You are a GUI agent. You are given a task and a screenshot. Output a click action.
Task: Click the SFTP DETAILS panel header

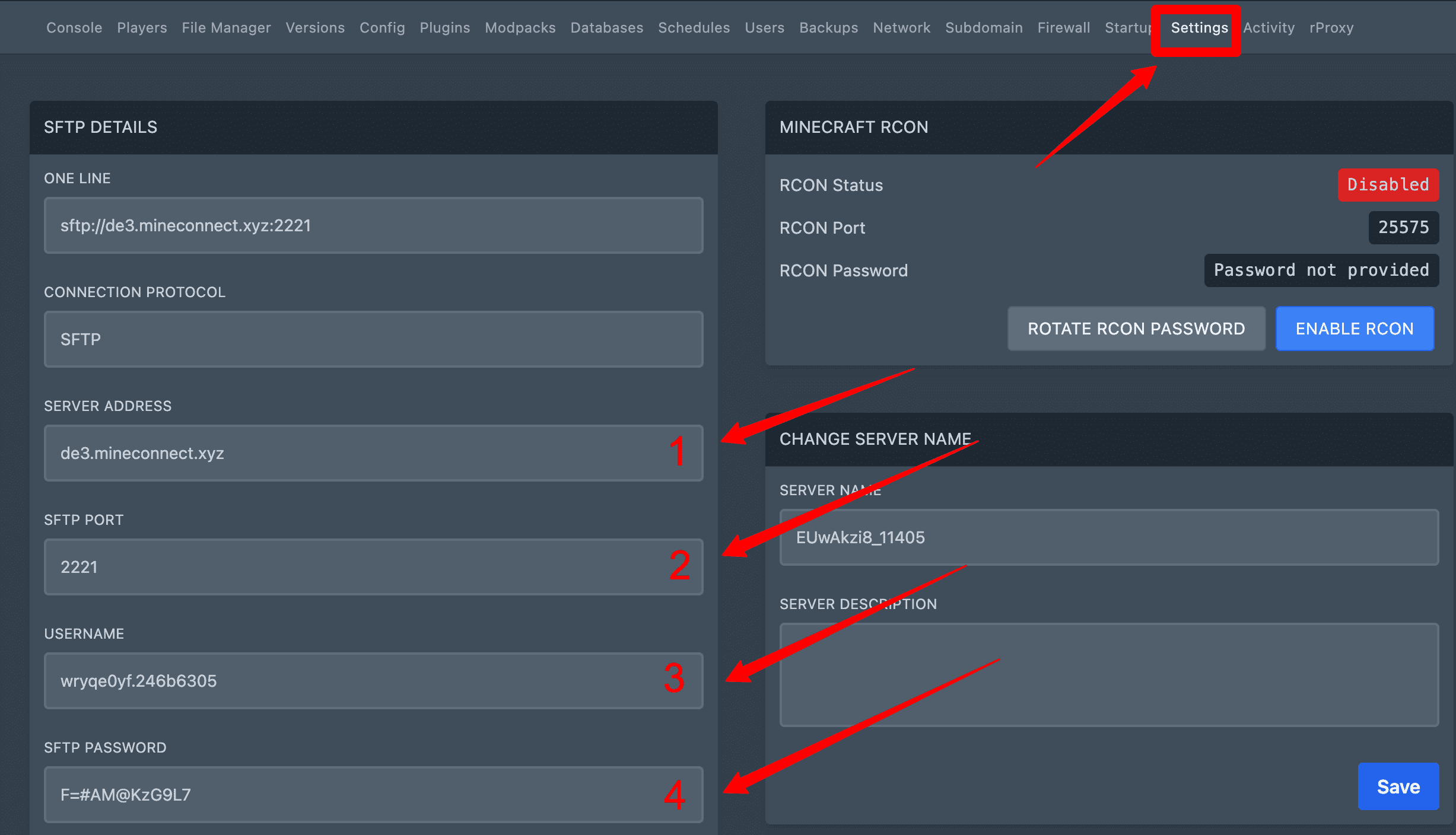point(374,128)
